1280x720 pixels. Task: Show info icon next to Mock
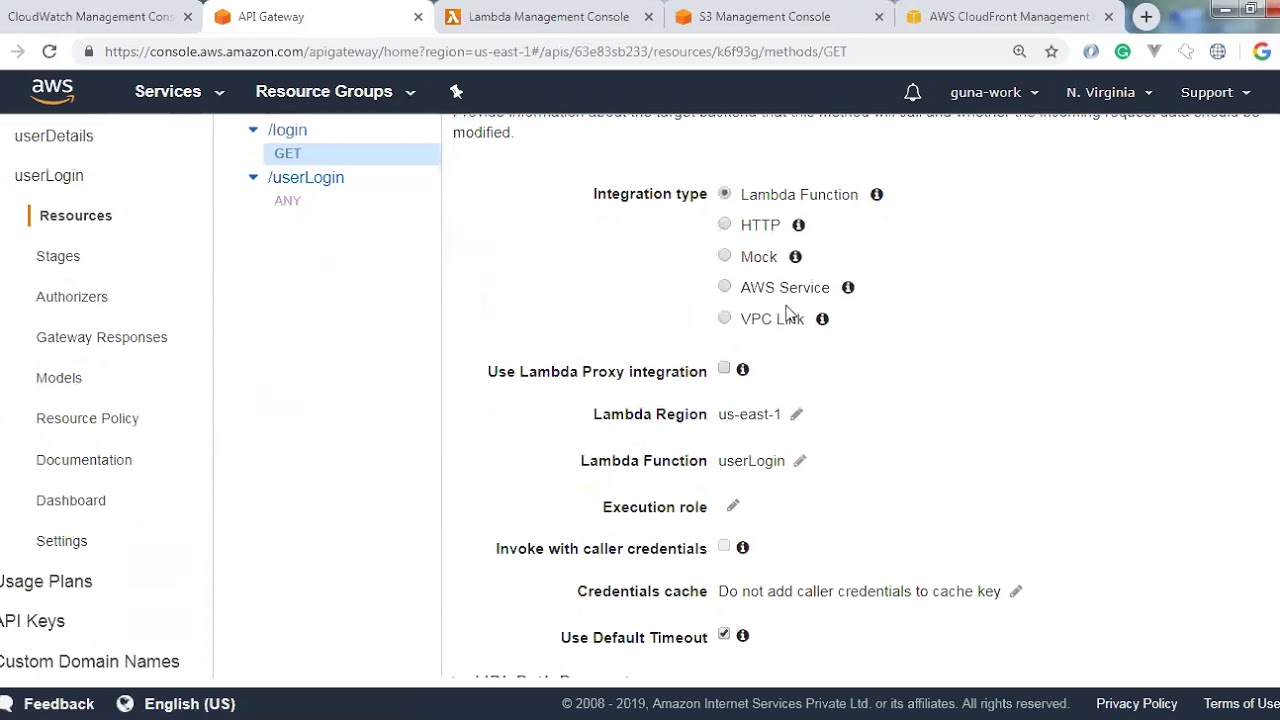coord(795,256)
